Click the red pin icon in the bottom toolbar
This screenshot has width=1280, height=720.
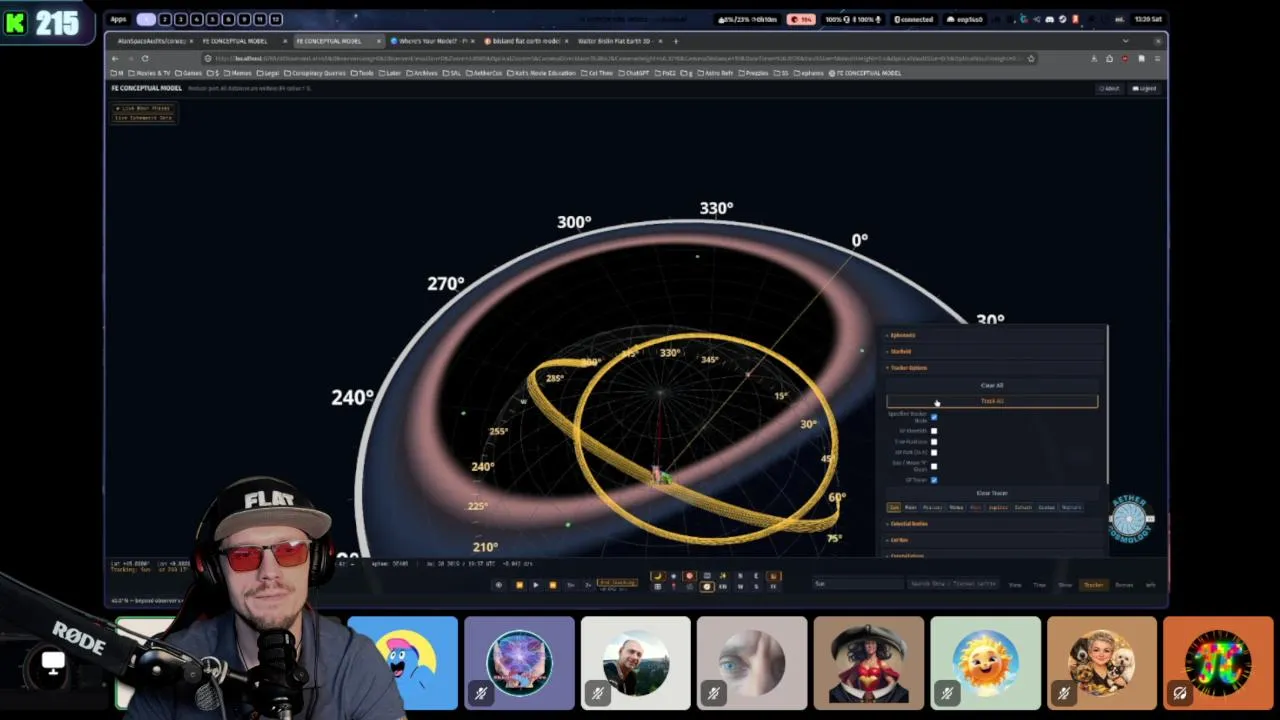pos(674,587)
